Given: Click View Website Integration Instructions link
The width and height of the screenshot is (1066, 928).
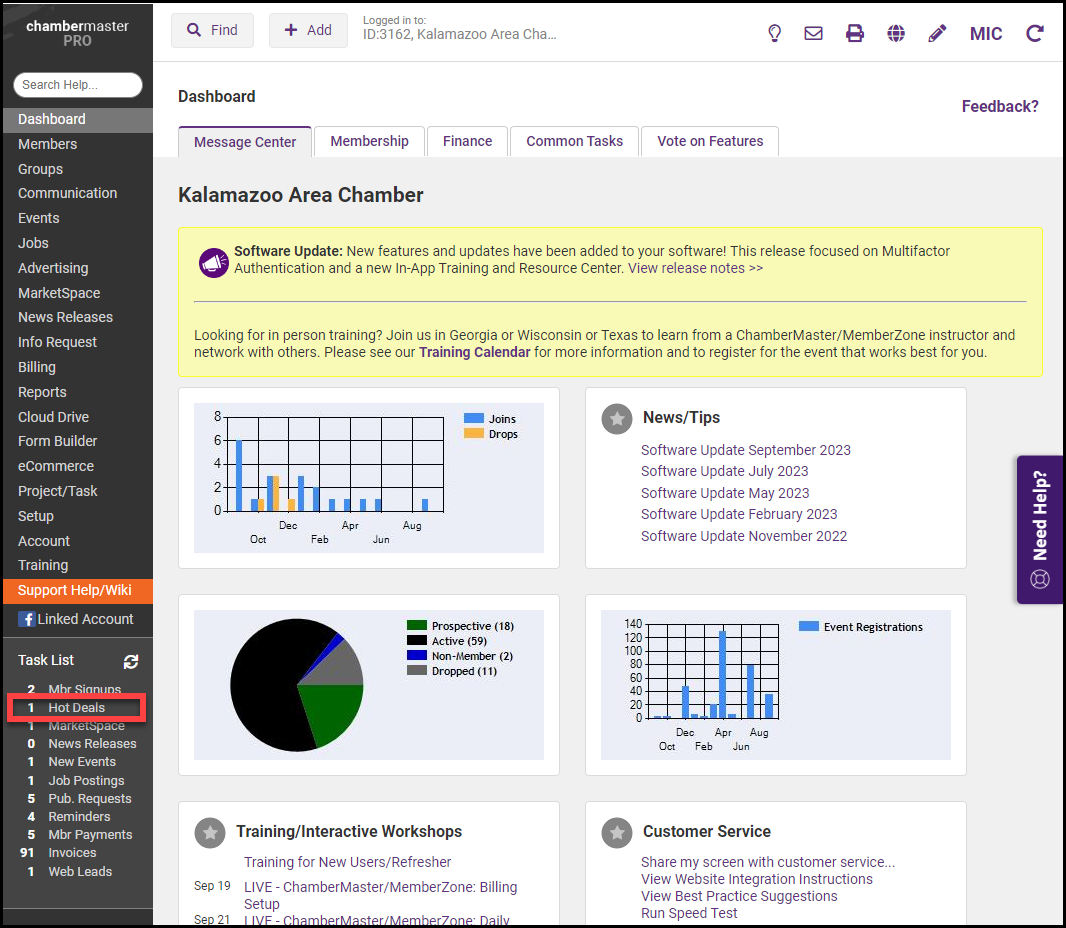Looking at the screenshot, I should (757, 880).
